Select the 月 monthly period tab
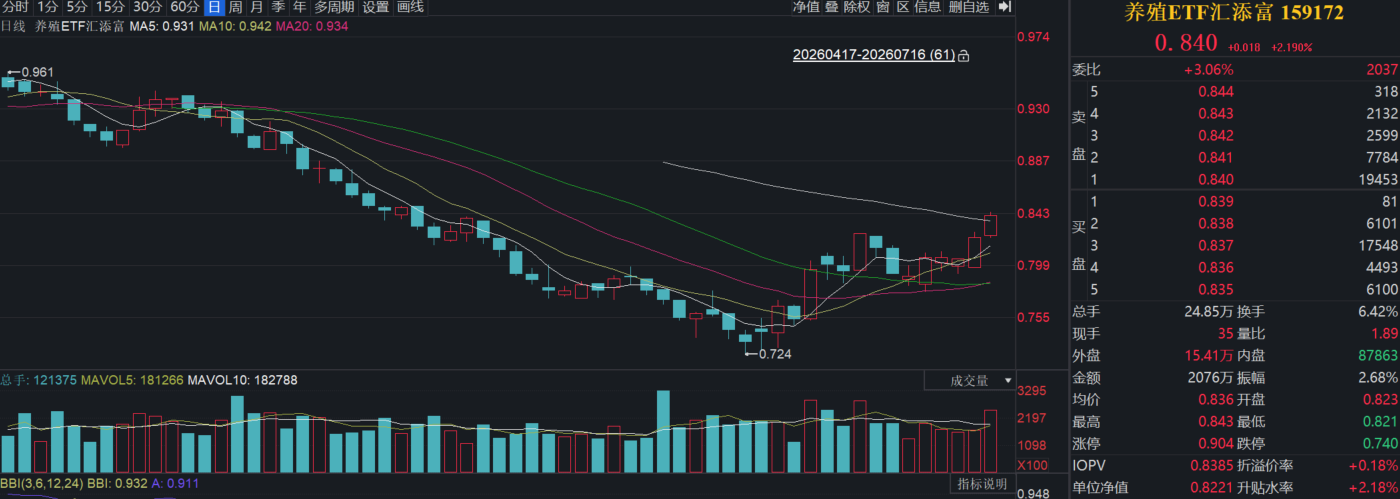Screen dimensions: 1400x499 256,7
